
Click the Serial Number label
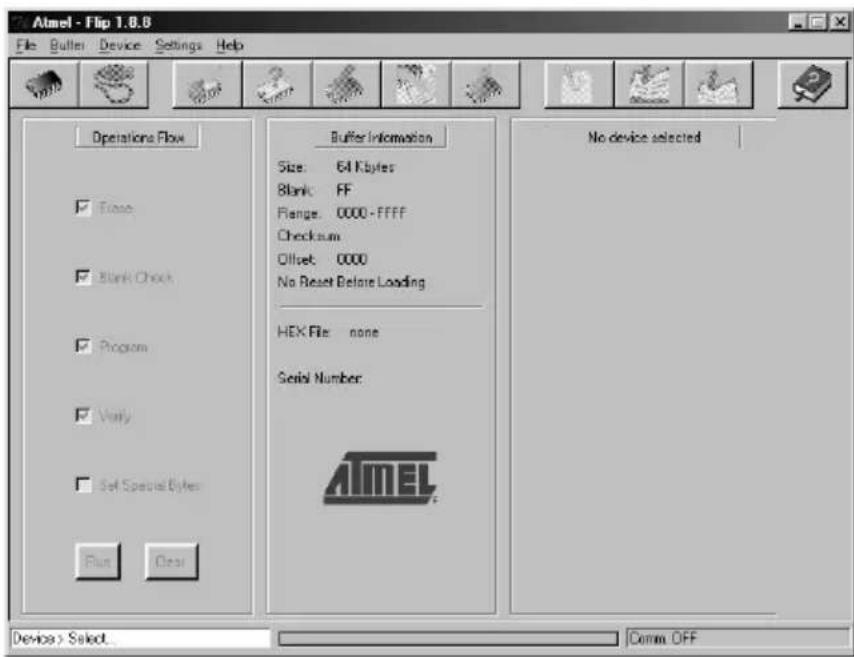coord(320,378)
